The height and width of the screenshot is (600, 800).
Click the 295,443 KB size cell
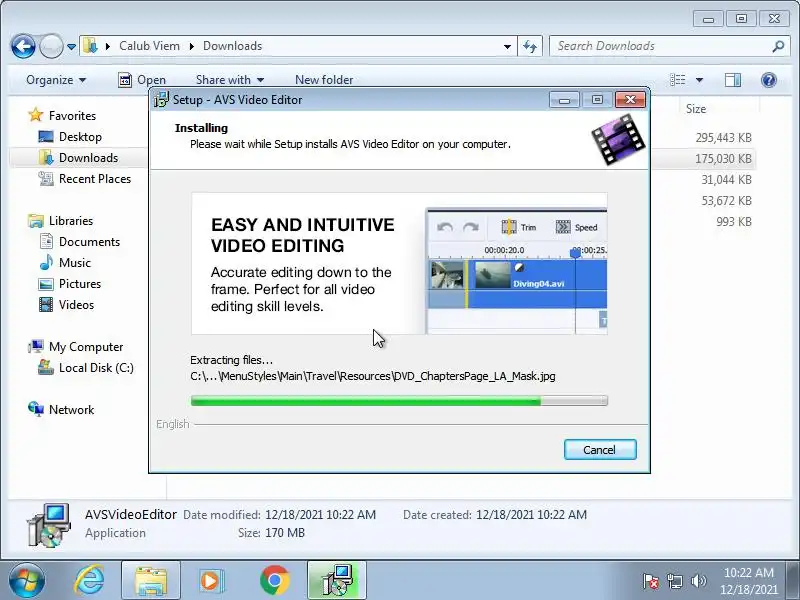723,138
